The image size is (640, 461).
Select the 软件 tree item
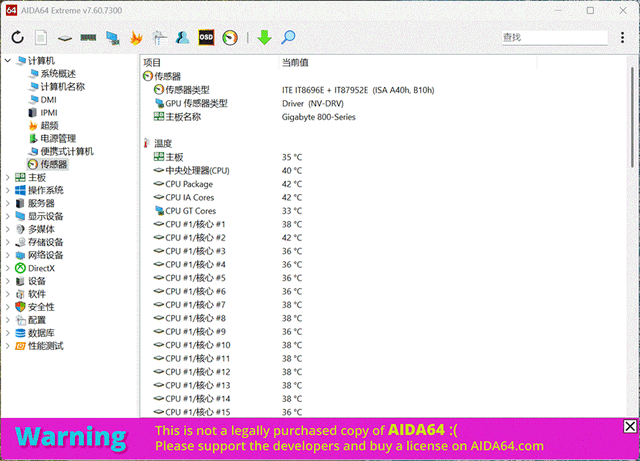click(x=37, y=294)
